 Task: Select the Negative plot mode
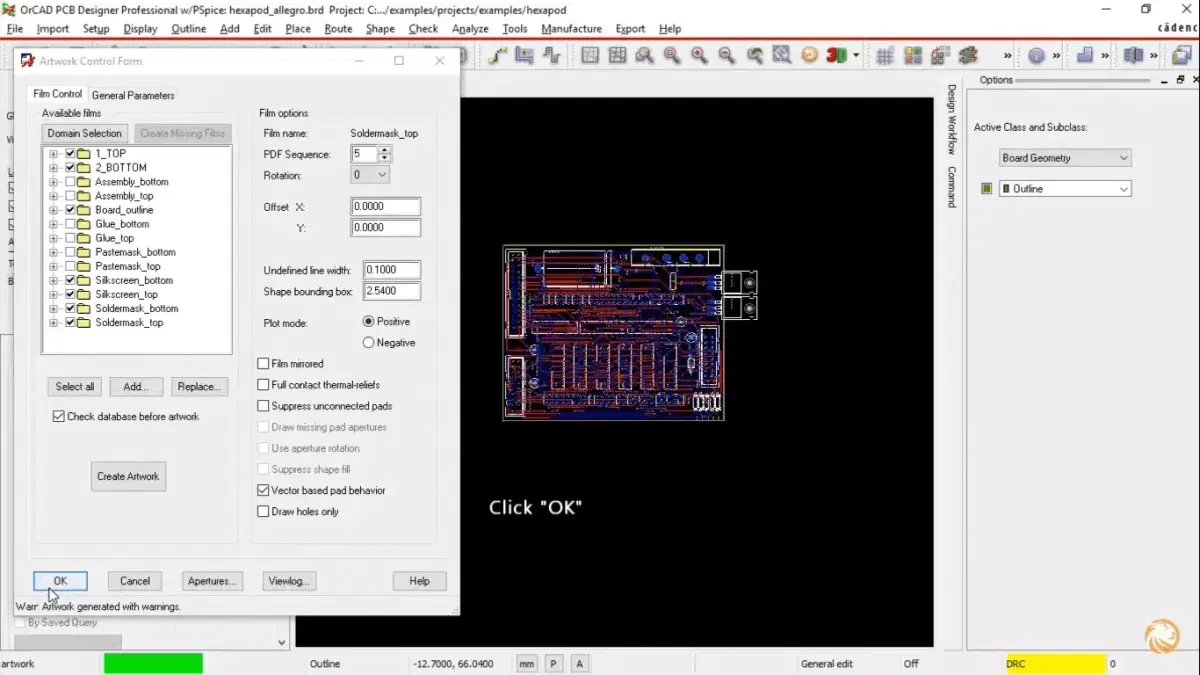coord(369,343)
